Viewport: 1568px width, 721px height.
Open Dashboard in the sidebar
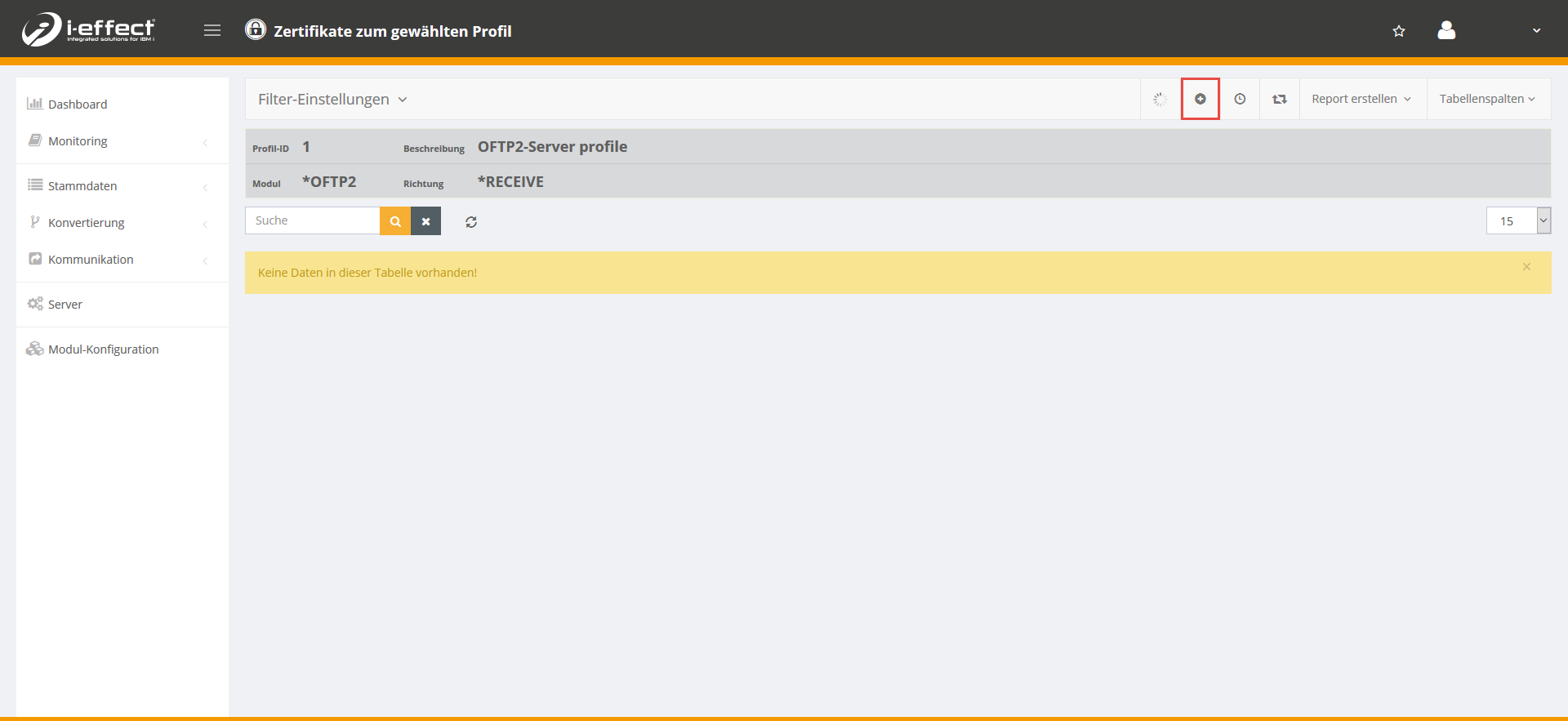pyautogui.click(x=78, y=105)
